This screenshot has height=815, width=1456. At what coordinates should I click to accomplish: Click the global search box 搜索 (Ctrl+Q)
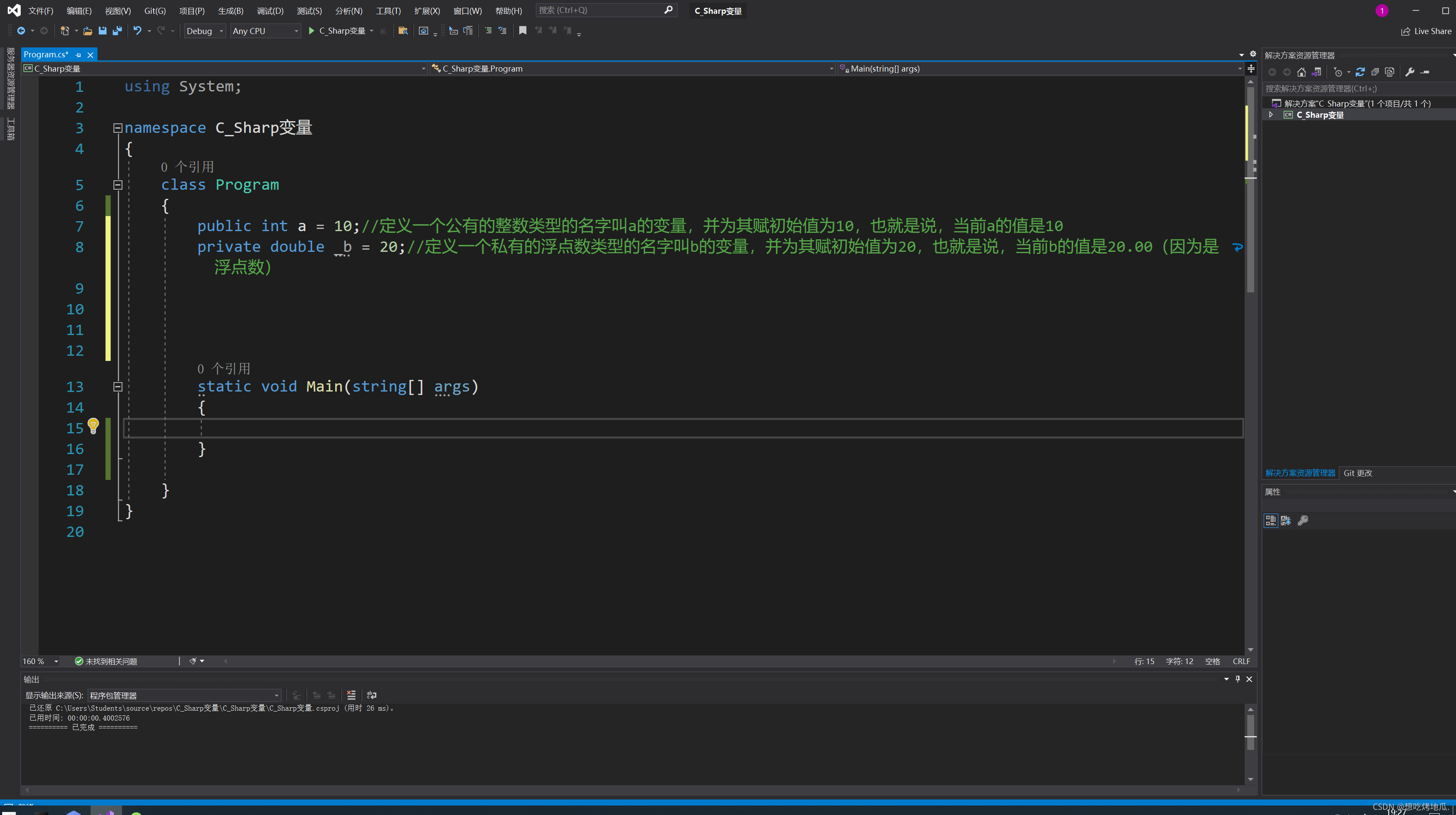coord(606,10)
